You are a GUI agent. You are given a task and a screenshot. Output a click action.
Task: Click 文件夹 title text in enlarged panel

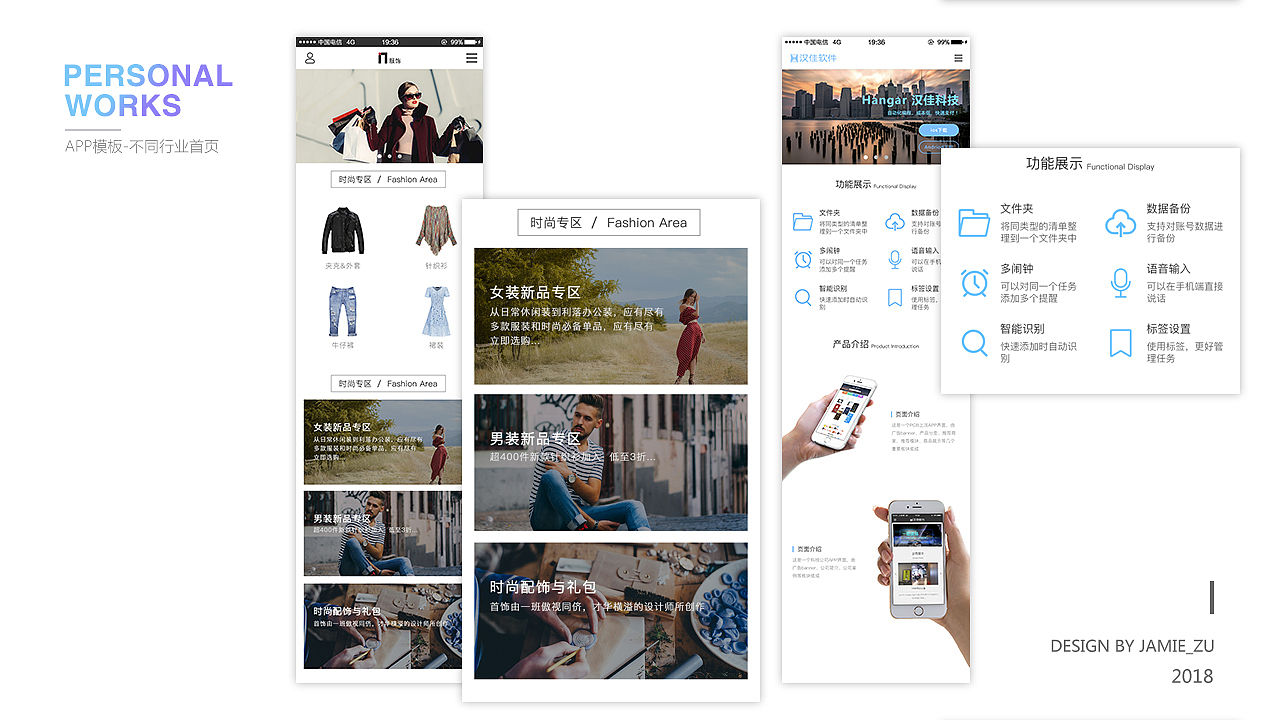coord(1017,209)
